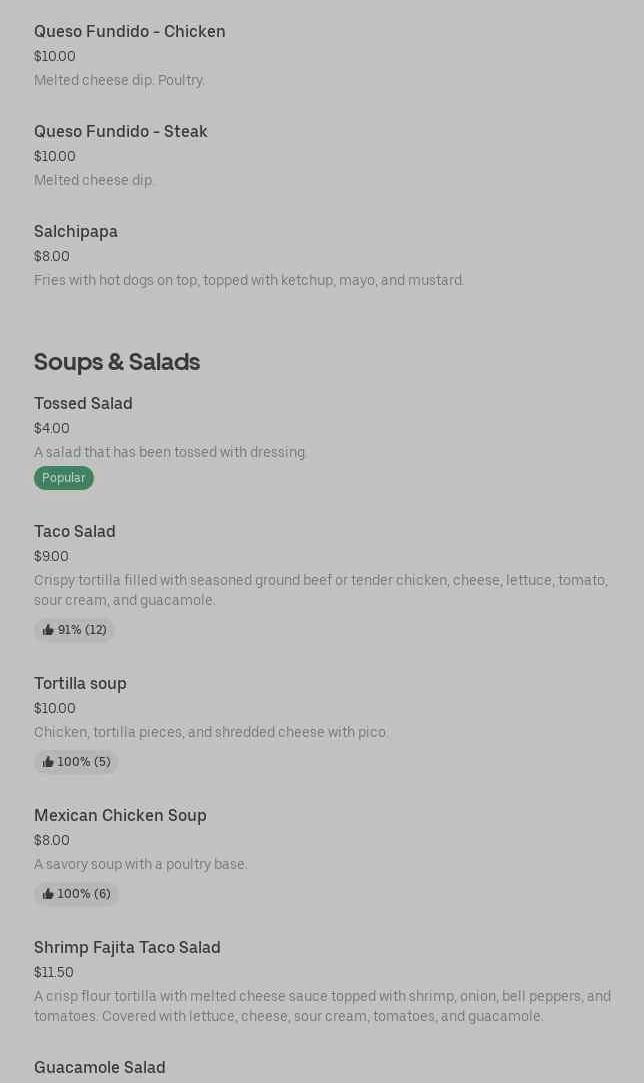Choose the Mexican Chicken Soup item
Screen dimensions: 644x1083
[x=120, y=816]
